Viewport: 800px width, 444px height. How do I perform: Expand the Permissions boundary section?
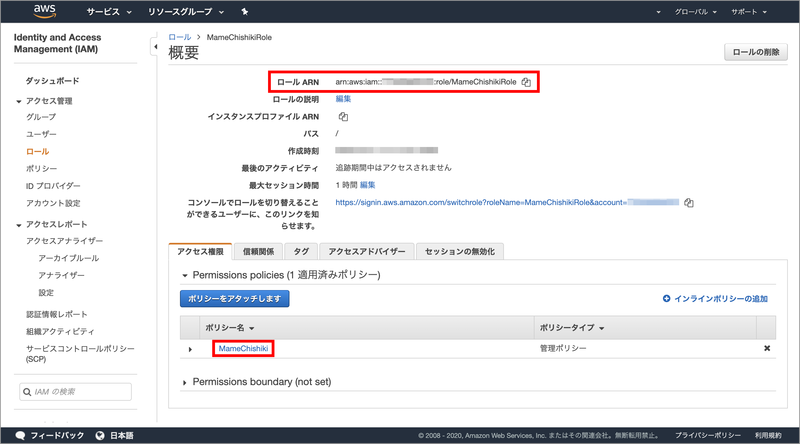coord(185,382)
